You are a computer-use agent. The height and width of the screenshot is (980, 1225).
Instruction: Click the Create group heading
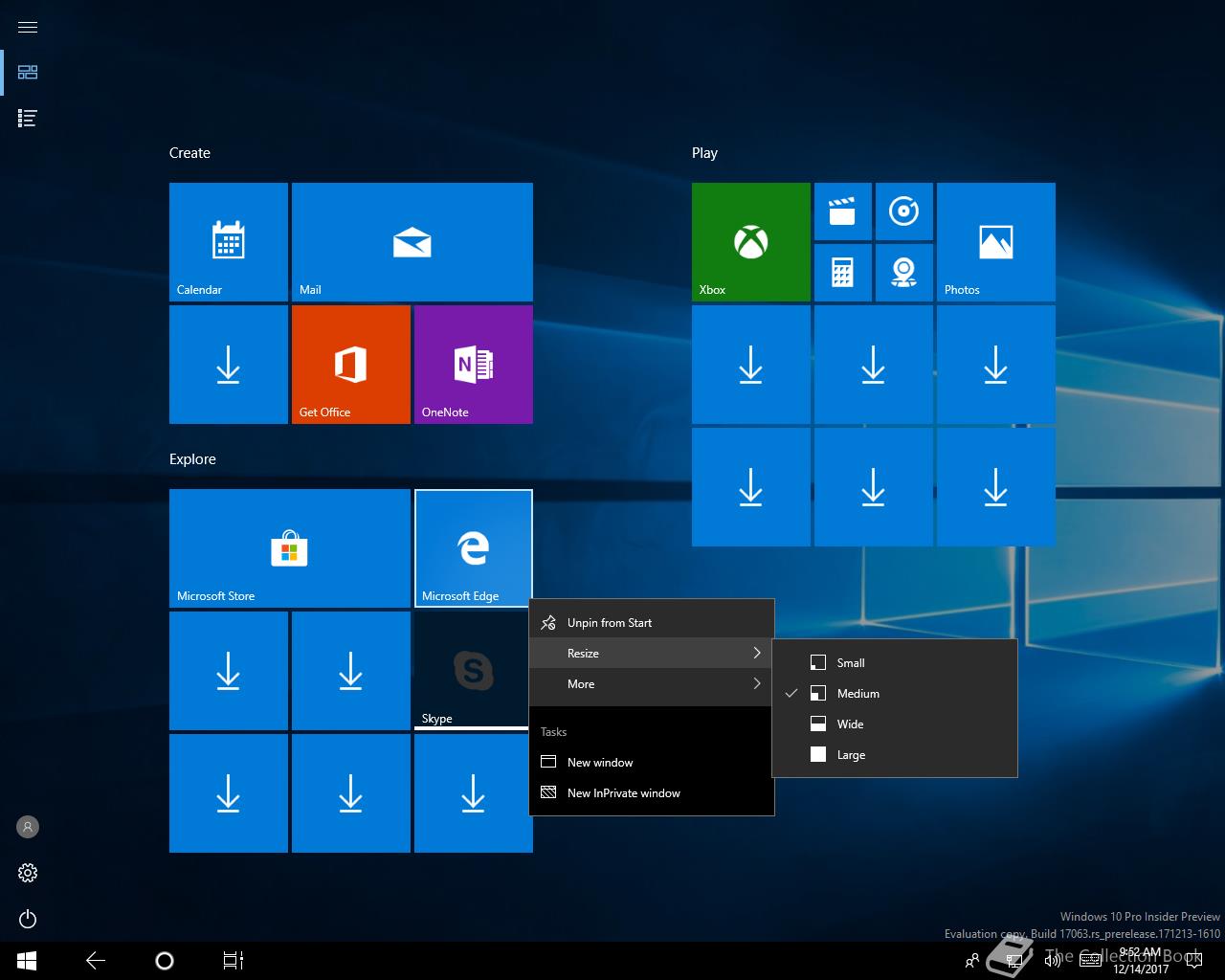(189, 153)
